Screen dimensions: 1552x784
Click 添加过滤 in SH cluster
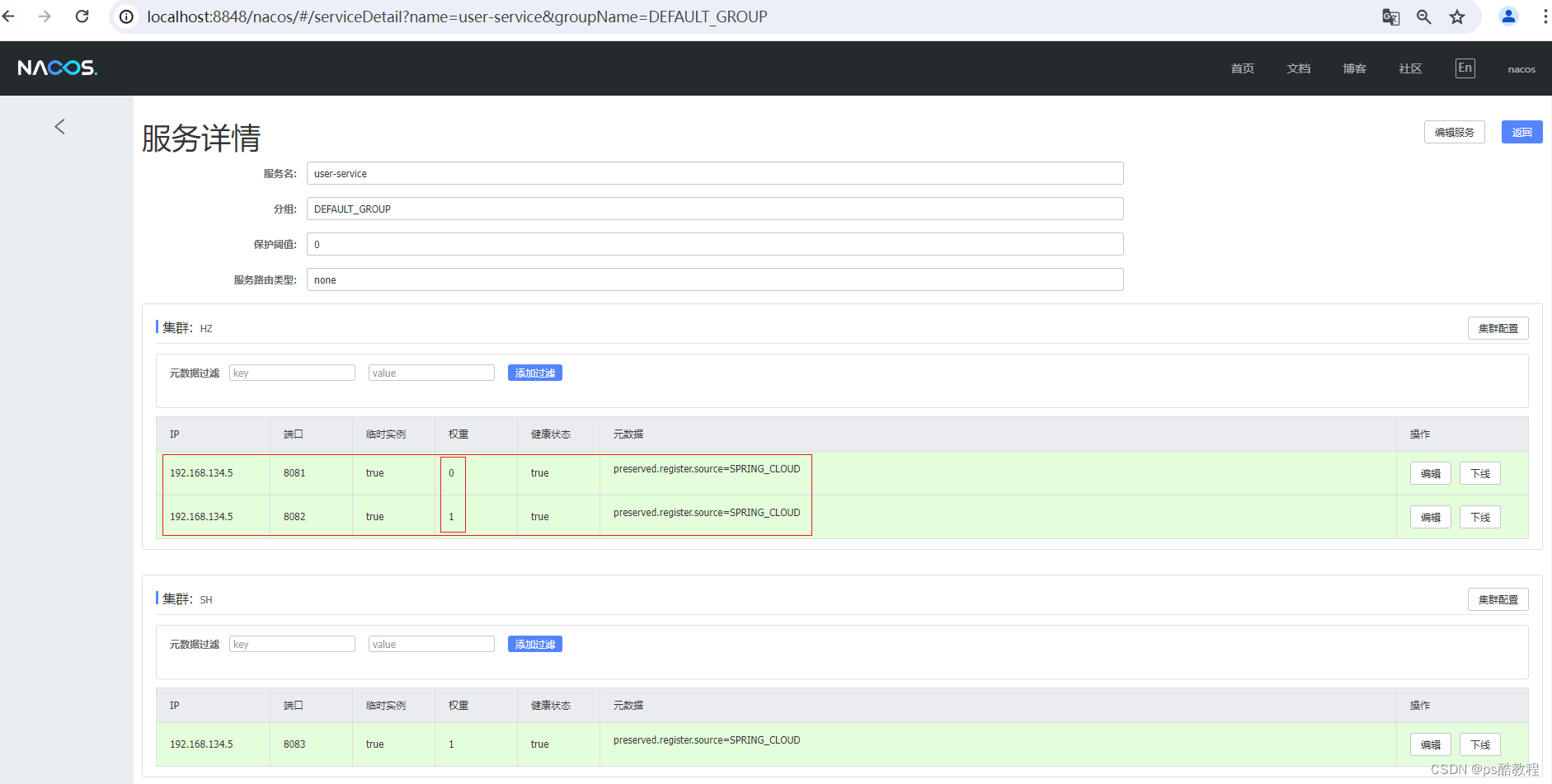(x=534, y=644)
